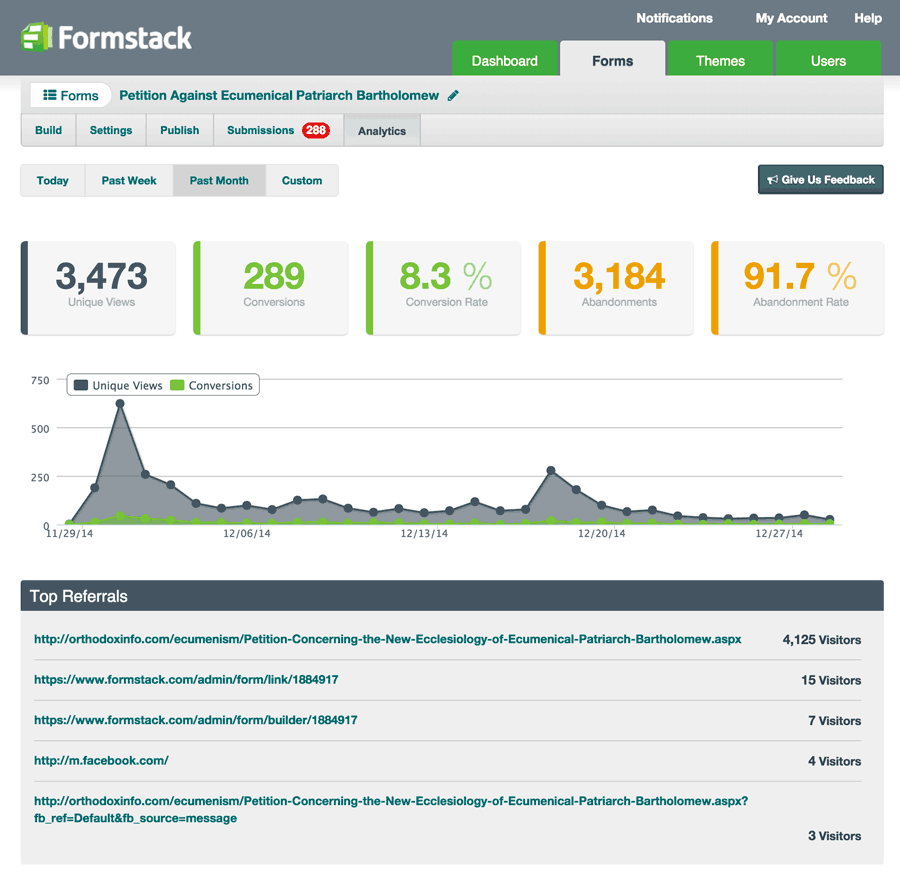
Task: Open My Account
Action: [x=791, y=18]
